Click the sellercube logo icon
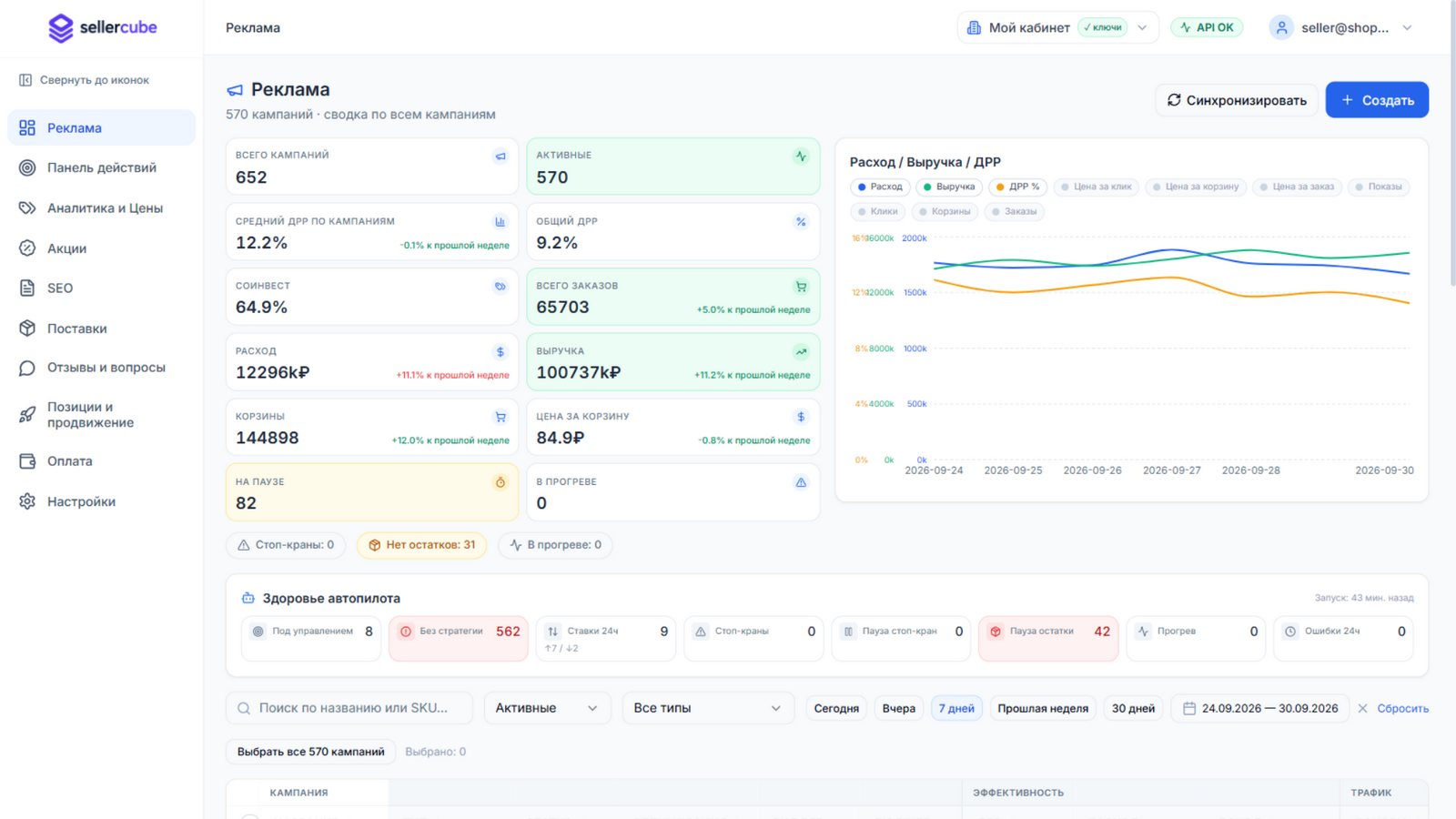This screenshot has height=819, width=1456. [x=61, y=28]
